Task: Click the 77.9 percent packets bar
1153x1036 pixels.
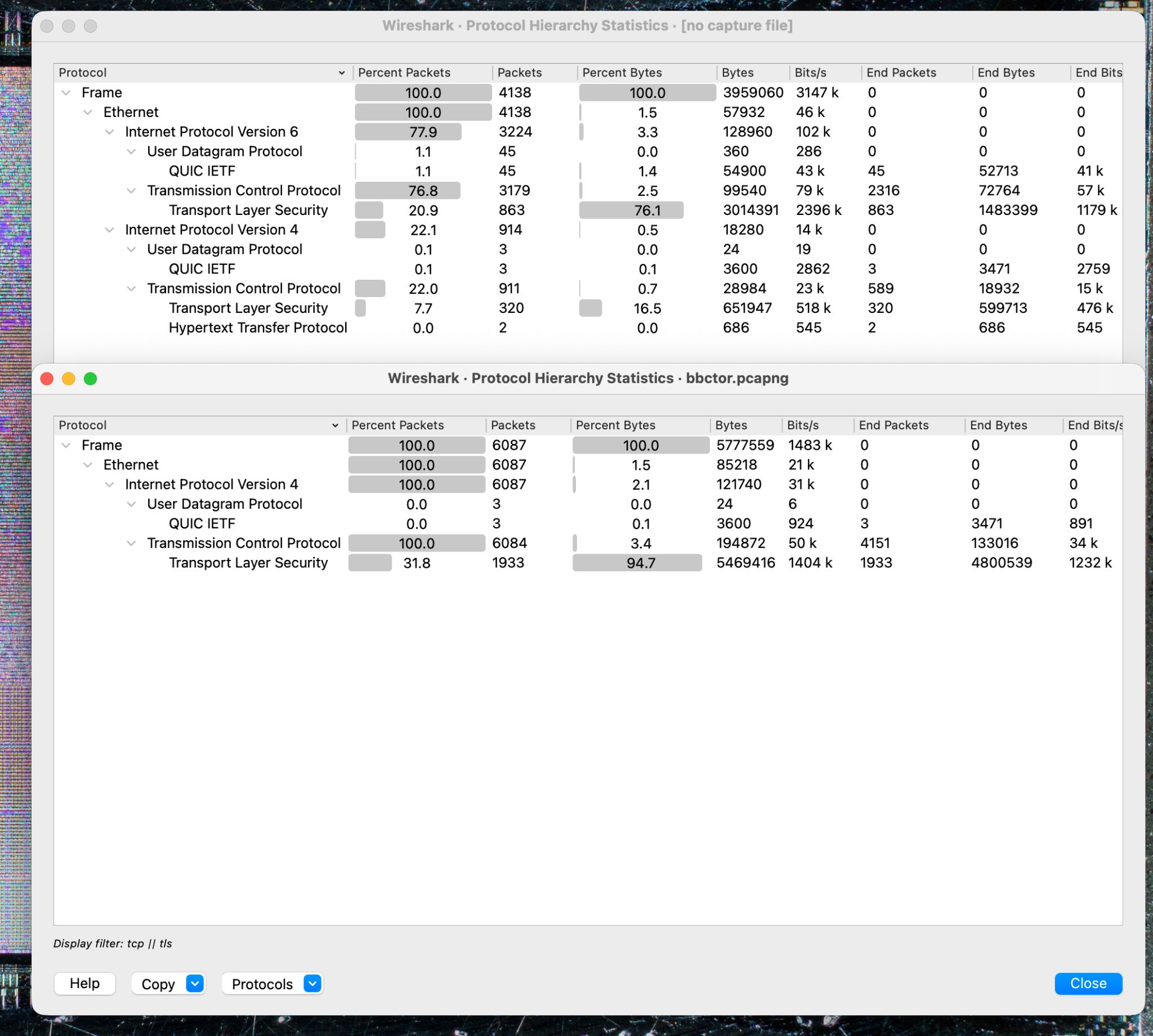Action: (408, 132)
